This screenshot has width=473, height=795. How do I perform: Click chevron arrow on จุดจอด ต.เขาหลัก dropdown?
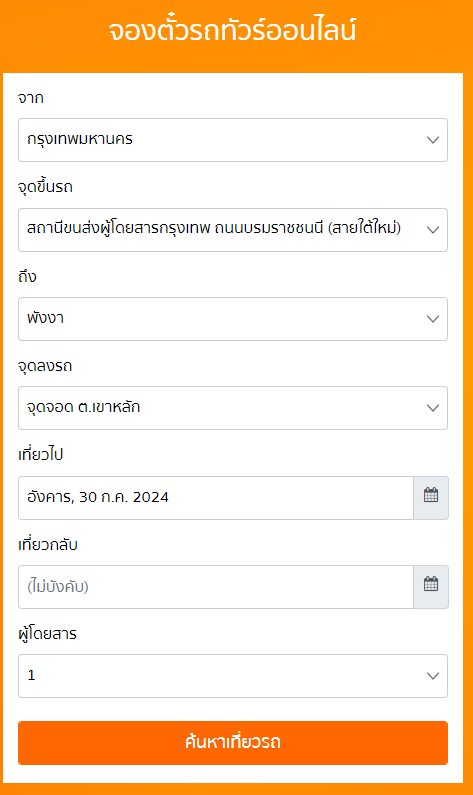[x=432, y=408]
